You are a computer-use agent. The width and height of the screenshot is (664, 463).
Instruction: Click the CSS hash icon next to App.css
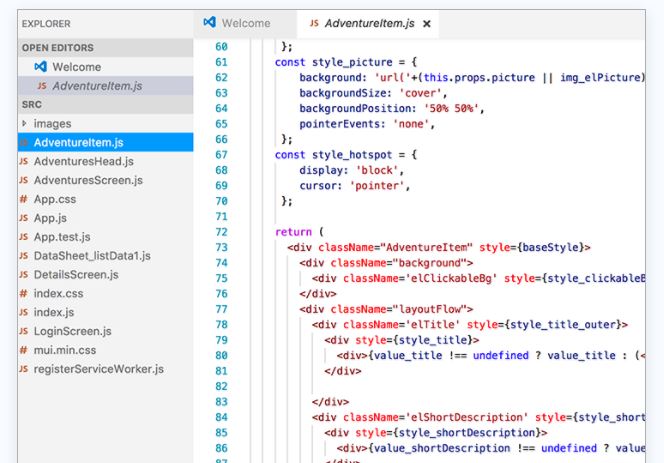pos(24,199)
